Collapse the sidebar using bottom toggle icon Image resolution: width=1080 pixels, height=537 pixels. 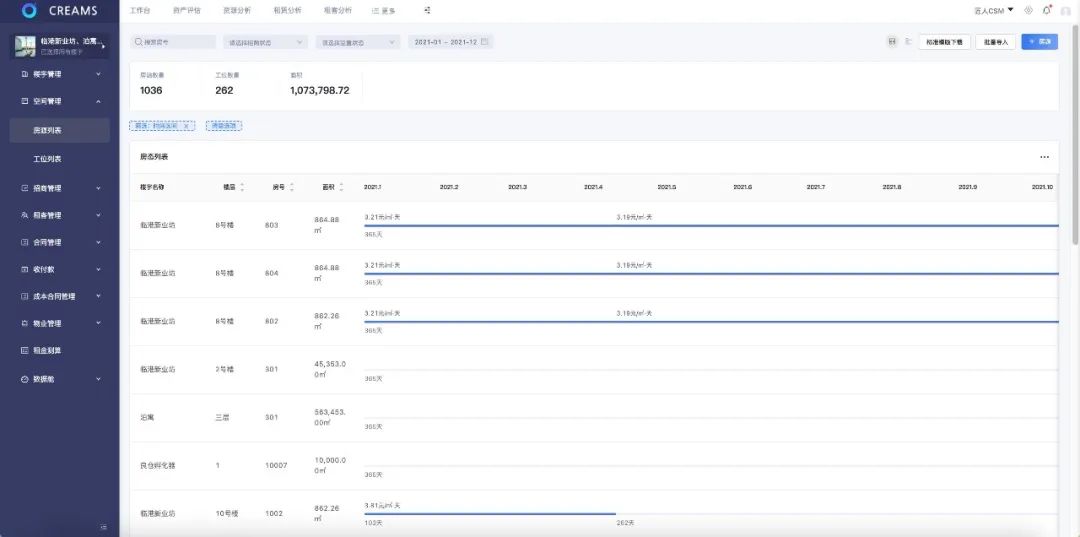pyautogui.click(x=103, y=527)
